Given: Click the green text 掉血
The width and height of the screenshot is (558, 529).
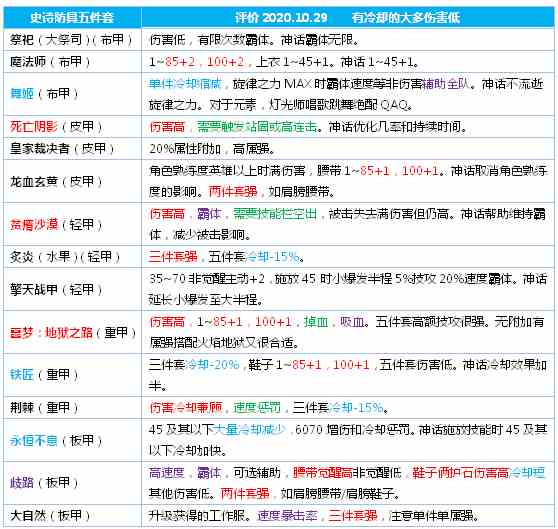Looking at the screenshot, I should (x=316, y=322).
